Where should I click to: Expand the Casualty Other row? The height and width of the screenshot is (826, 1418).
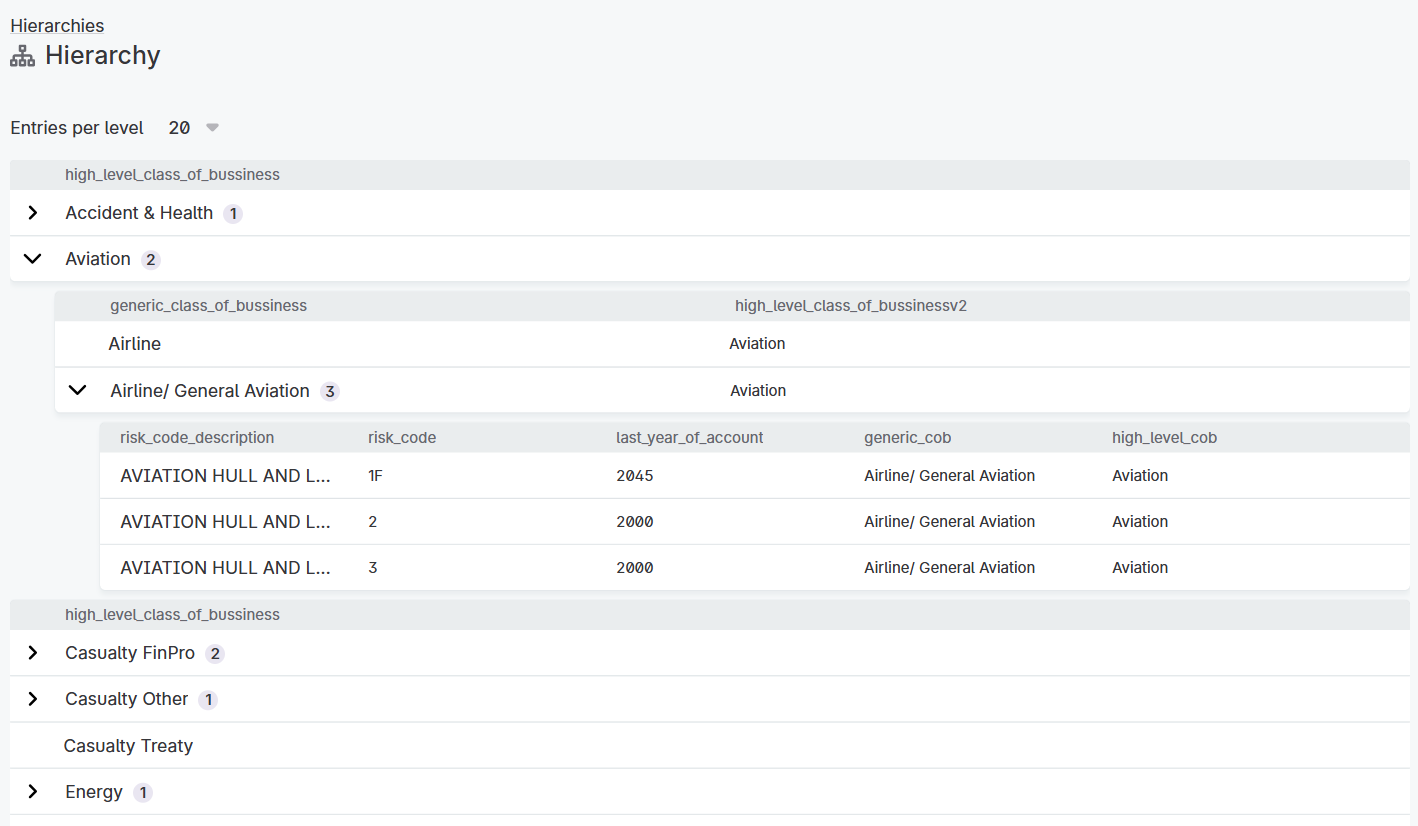[x=33, y=699]
